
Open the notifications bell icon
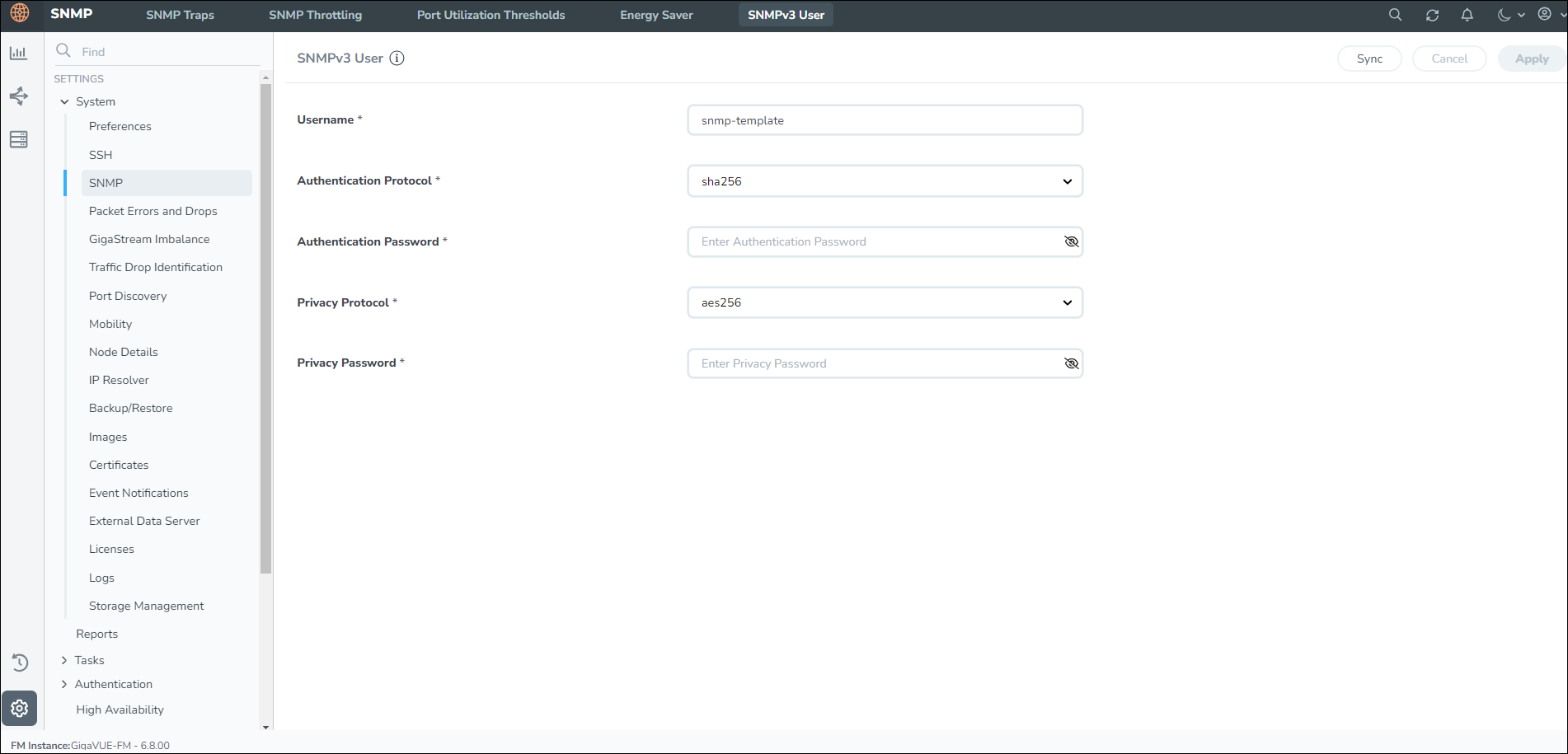tap(1467, 15)
